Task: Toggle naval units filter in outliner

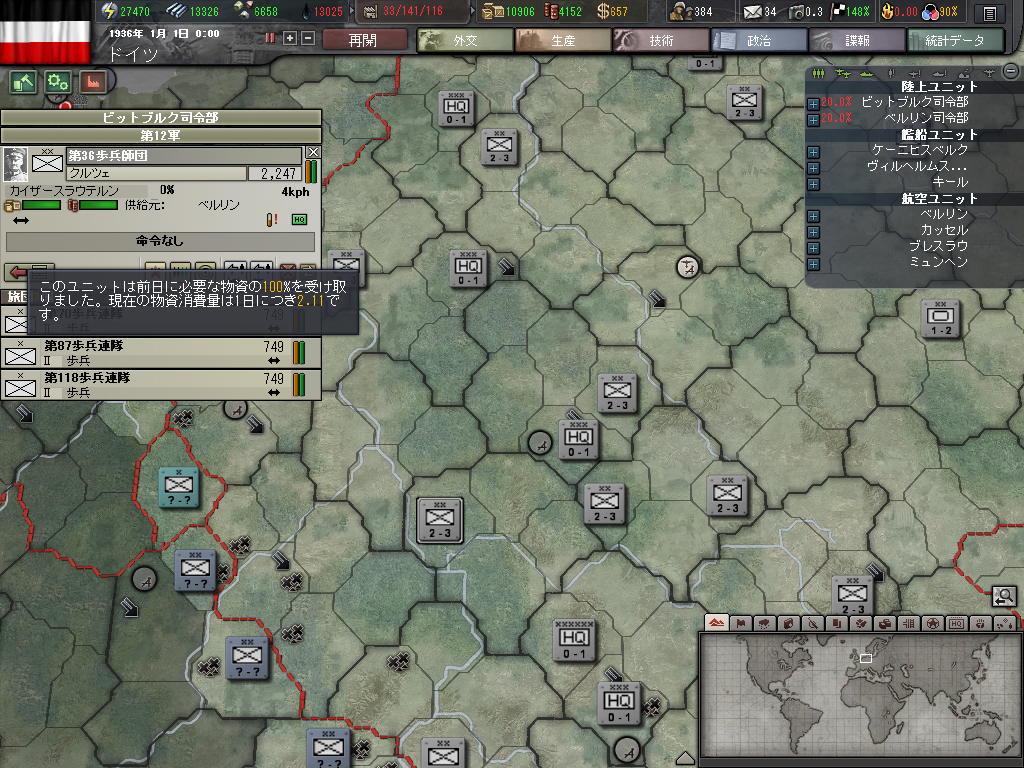Action: tap(867, 72)
